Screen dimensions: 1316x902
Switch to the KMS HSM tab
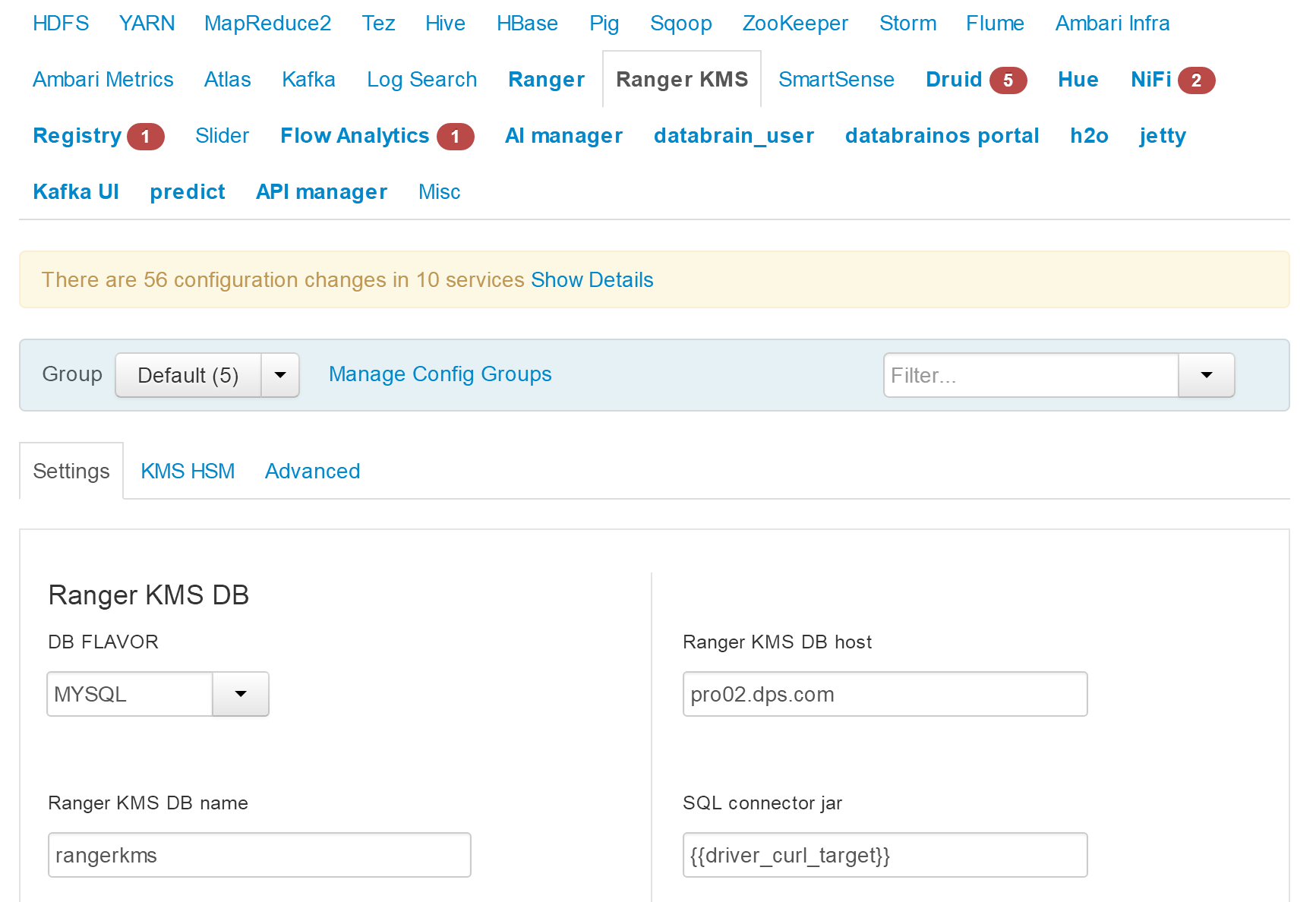click(188, 471)
